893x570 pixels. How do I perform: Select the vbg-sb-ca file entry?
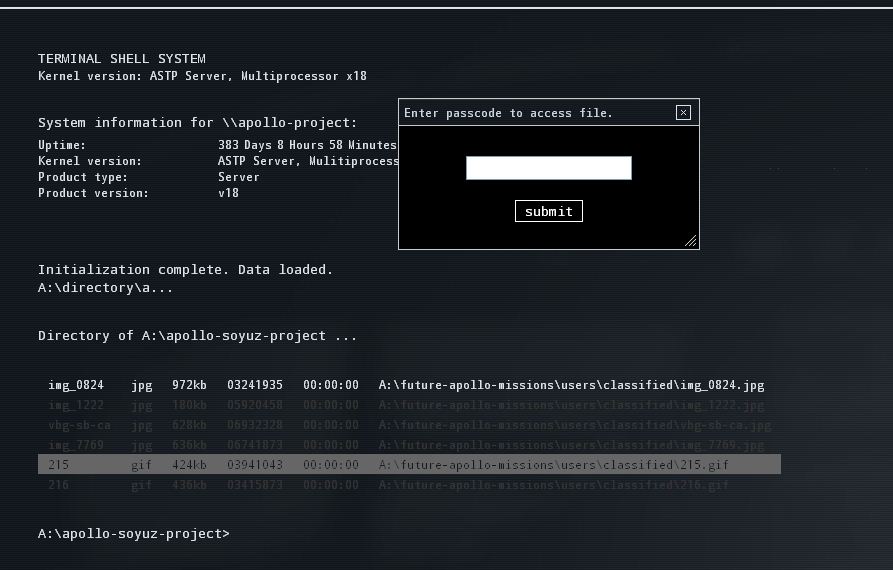79,425
